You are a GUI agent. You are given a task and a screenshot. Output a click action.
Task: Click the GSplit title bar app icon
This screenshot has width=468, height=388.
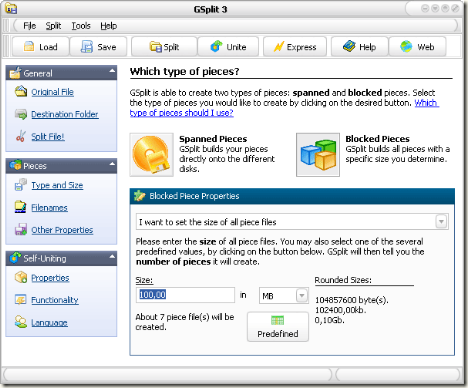(x=11, y=8)
